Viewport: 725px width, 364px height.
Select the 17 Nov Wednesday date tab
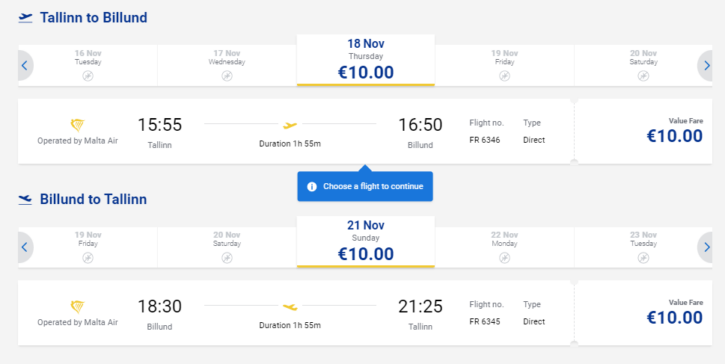point(227,65)
